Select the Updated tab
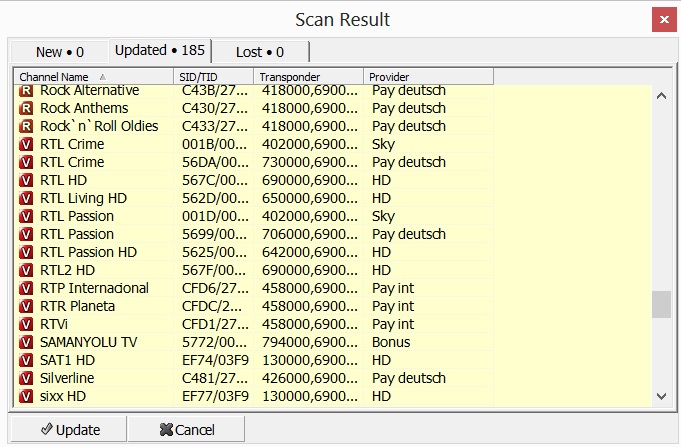 (x=157, y=50)
